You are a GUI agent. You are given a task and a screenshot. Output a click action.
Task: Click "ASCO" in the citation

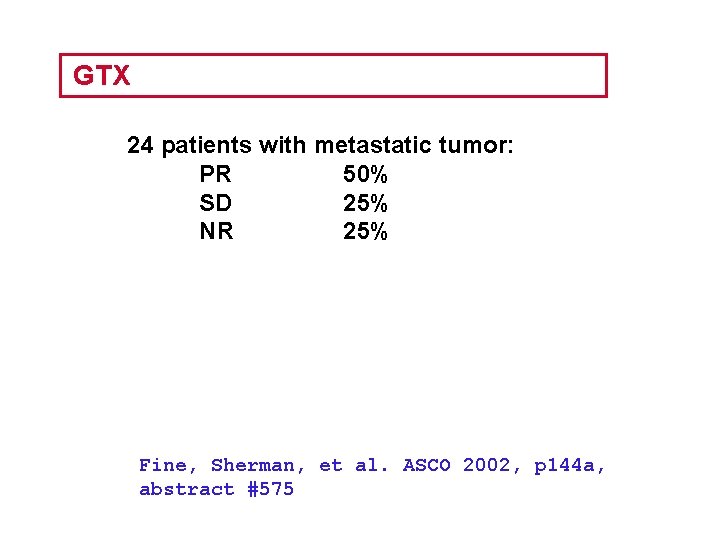pos(427,465)
